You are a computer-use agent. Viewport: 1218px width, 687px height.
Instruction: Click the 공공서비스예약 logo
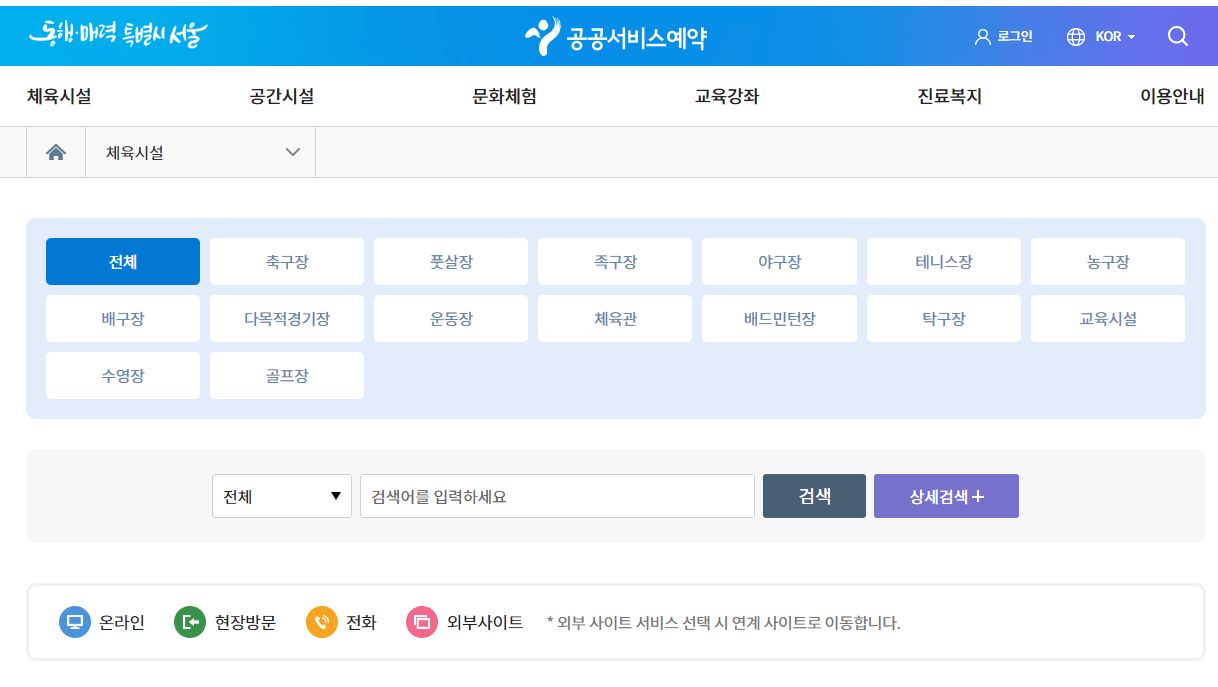617,36
